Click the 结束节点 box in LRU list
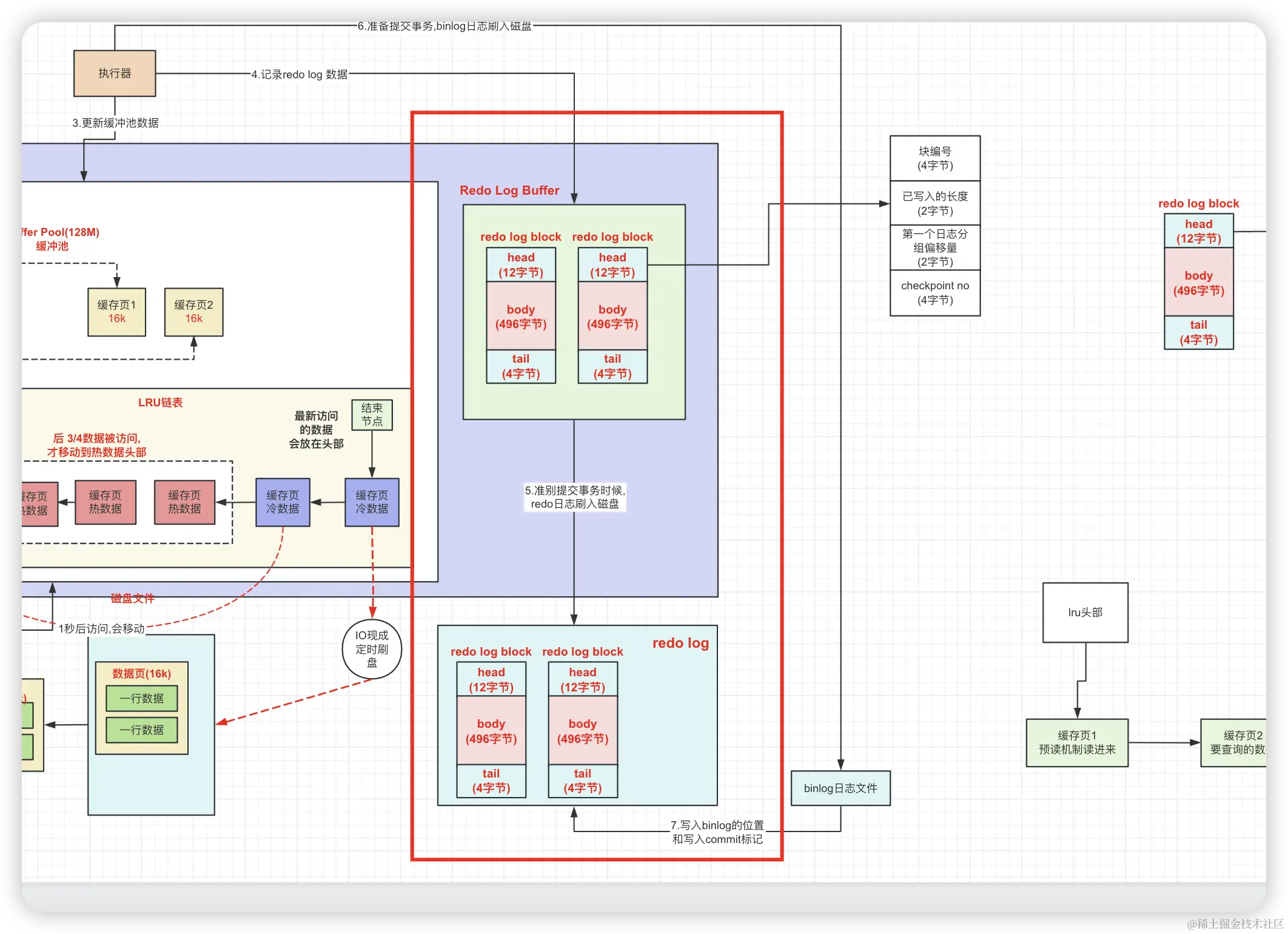This screenshot has height=934, width=1288. point(372,415)
